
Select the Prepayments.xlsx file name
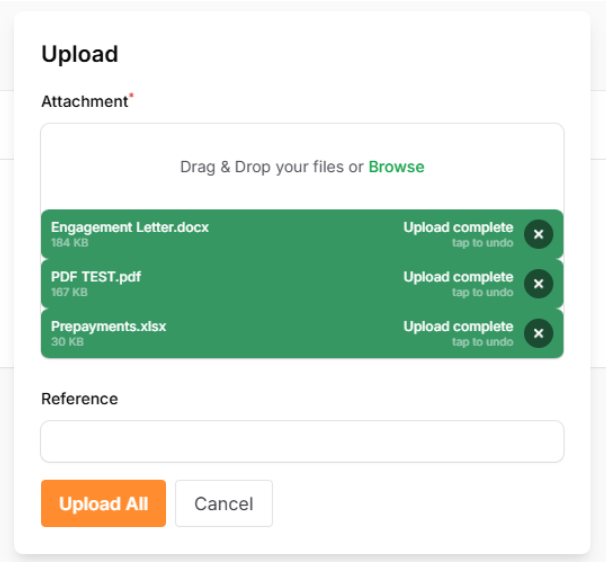click(x=108, y=326)
